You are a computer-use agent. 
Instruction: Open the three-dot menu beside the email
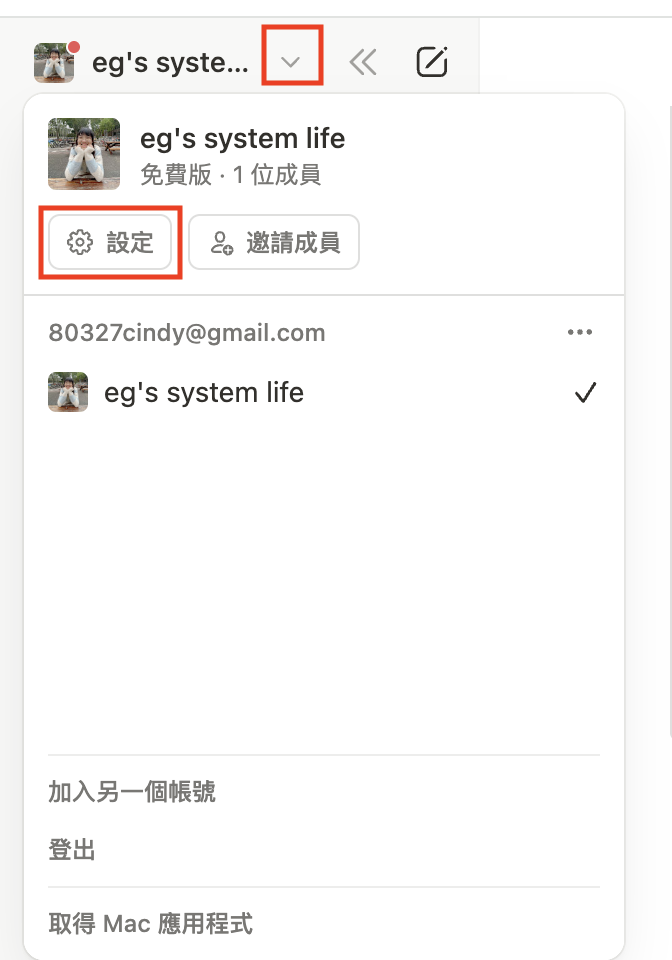580,333
